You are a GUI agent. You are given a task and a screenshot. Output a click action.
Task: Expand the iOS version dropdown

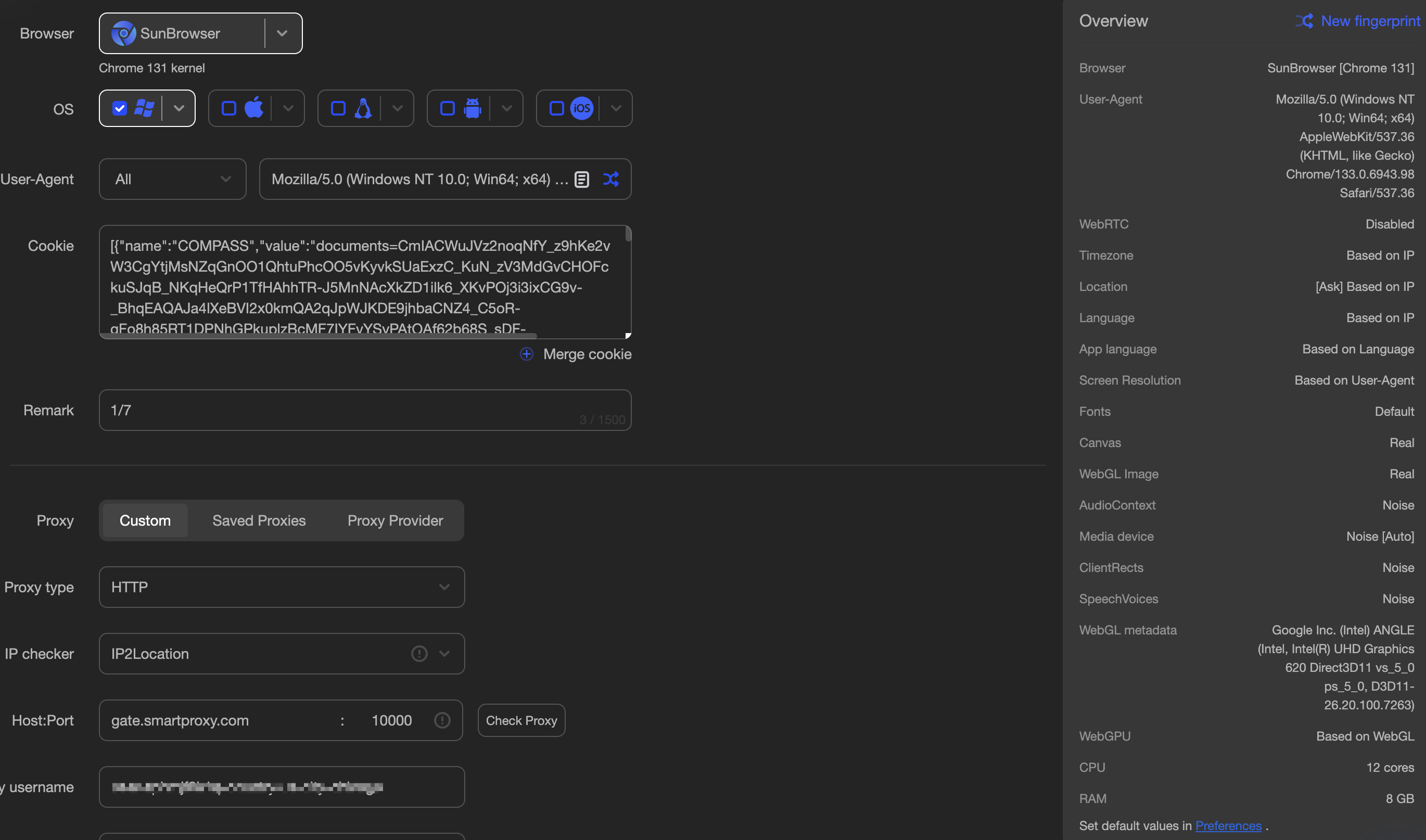616,108
